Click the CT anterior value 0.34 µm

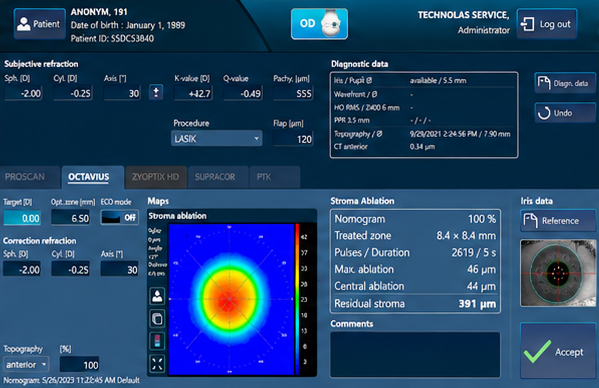pyautogui.click(x=422, y=147)
